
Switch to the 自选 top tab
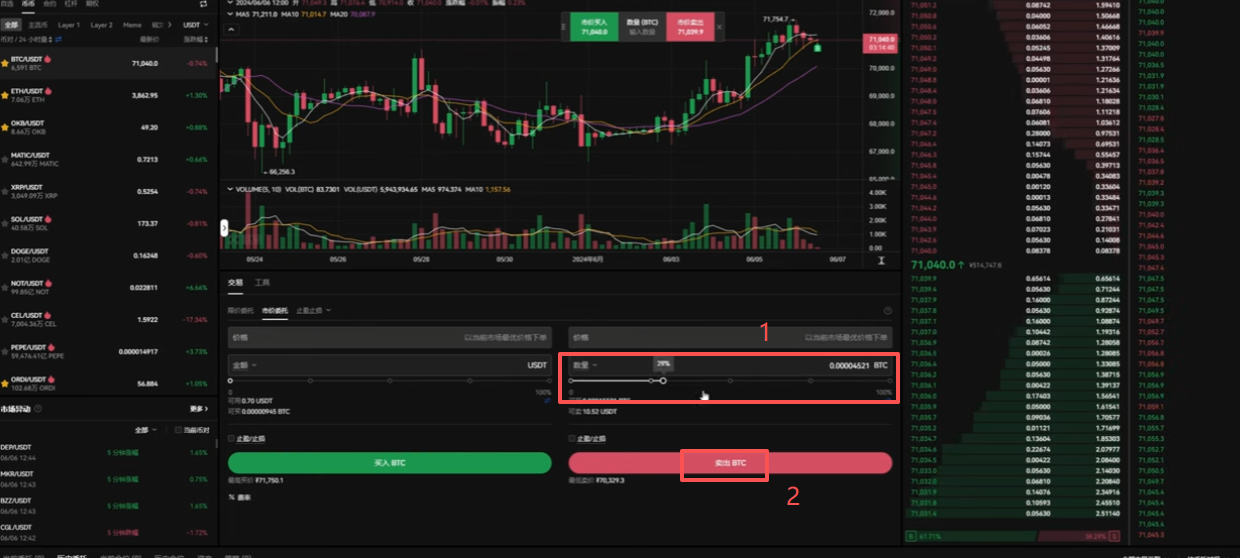7,4
